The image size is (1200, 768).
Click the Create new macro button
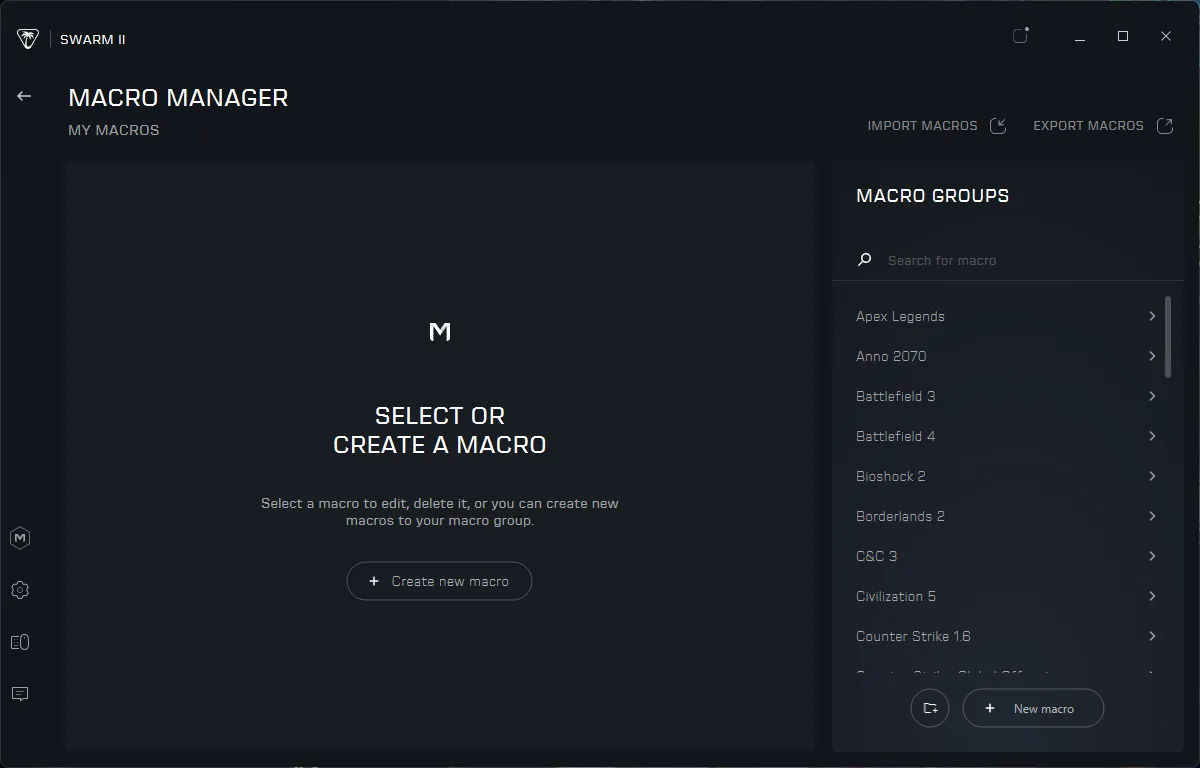click(439, 581)
